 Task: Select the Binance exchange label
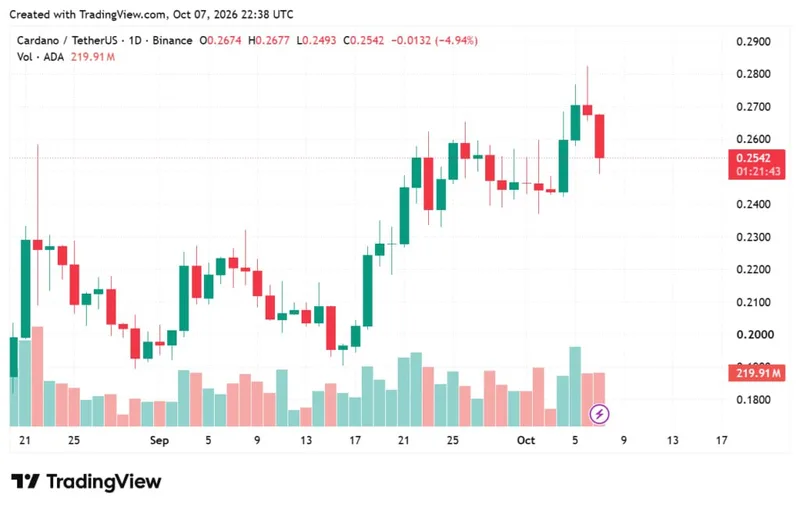[x=172, y=40]
